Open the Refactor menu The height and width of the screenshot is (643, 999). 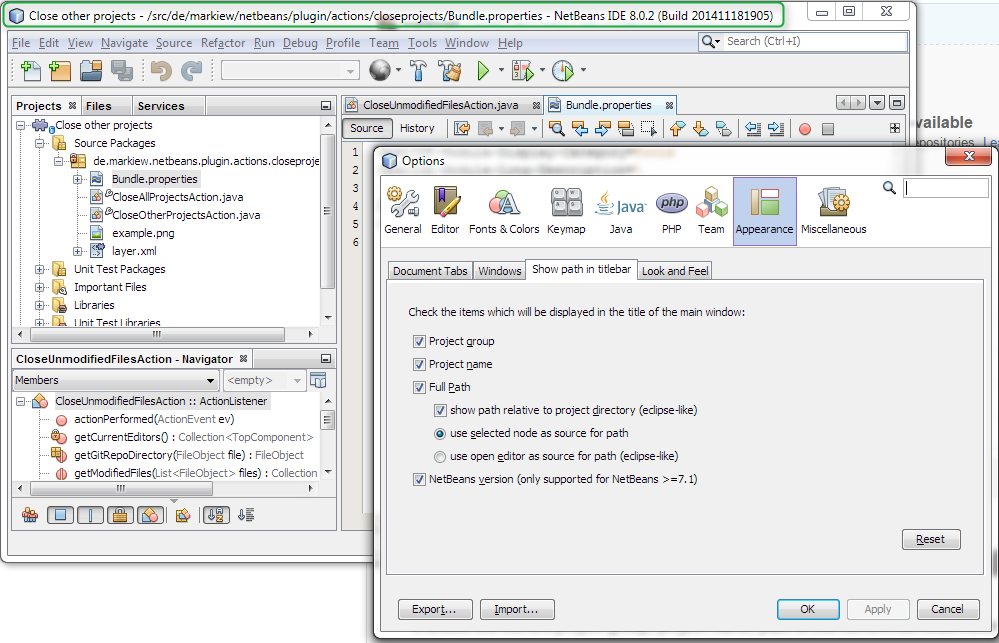223,43
